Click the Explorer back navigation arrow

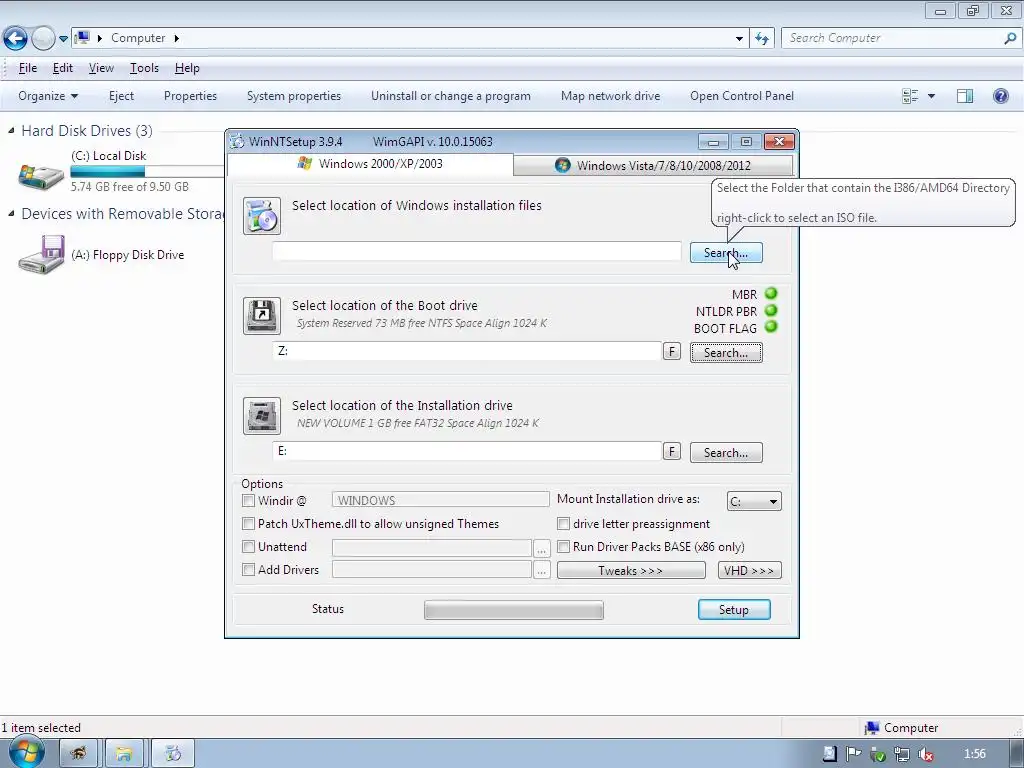click(15, 39)
